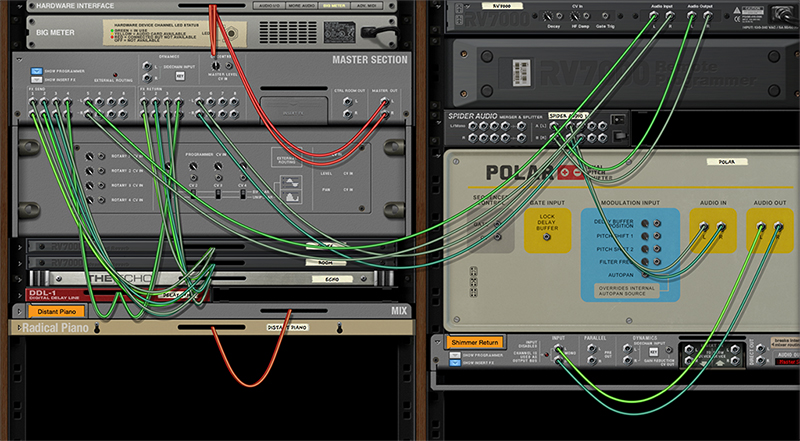Fold the Master Section device
The height and width of the screenshot is (441, 800).
tap(19, 59)
